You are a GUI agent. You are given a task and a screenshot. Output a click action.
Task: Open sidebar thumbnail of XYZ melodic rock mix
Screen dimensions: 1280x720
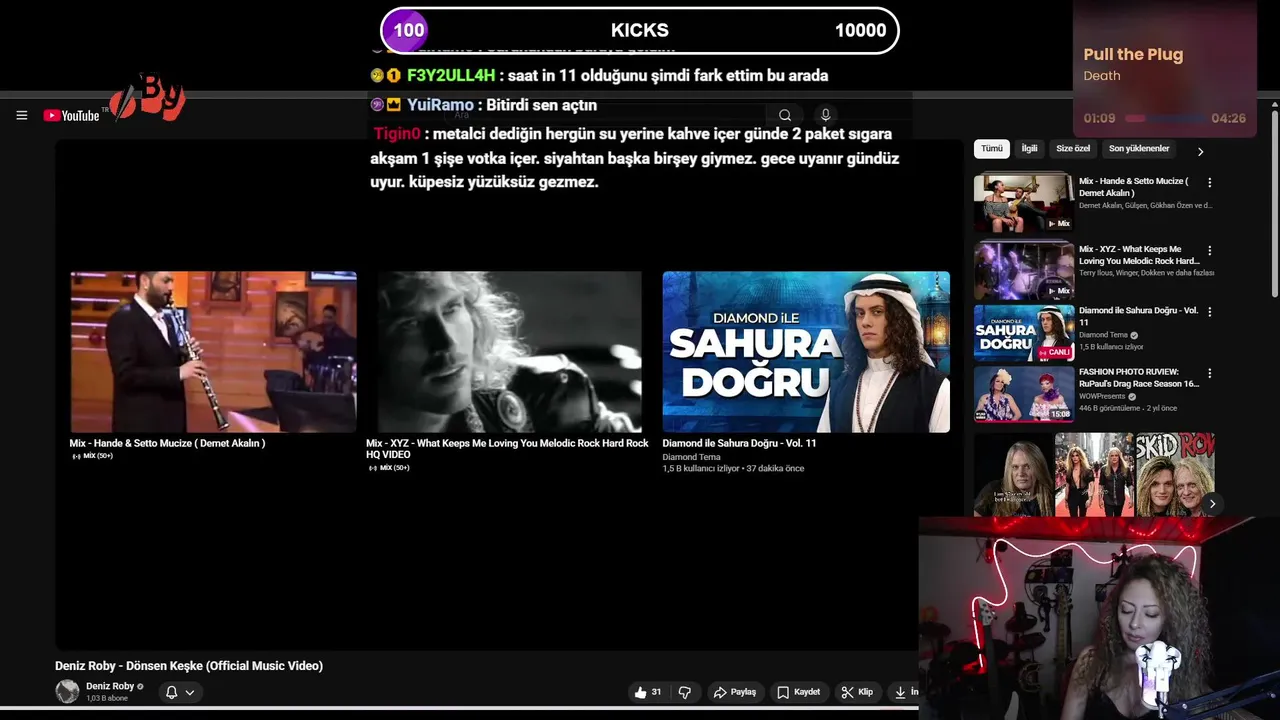click(1024, 270)
